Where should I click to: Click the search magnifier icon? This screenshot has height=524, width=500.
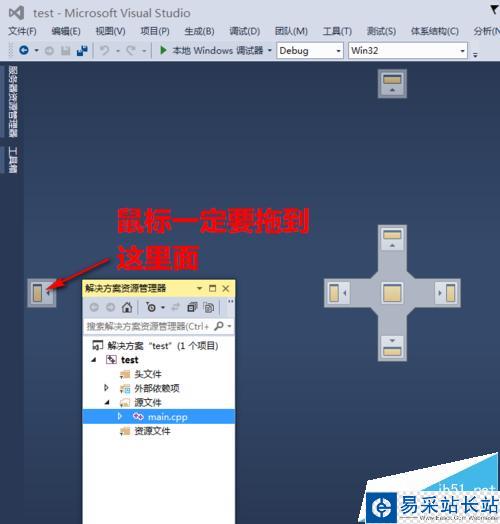219,326
